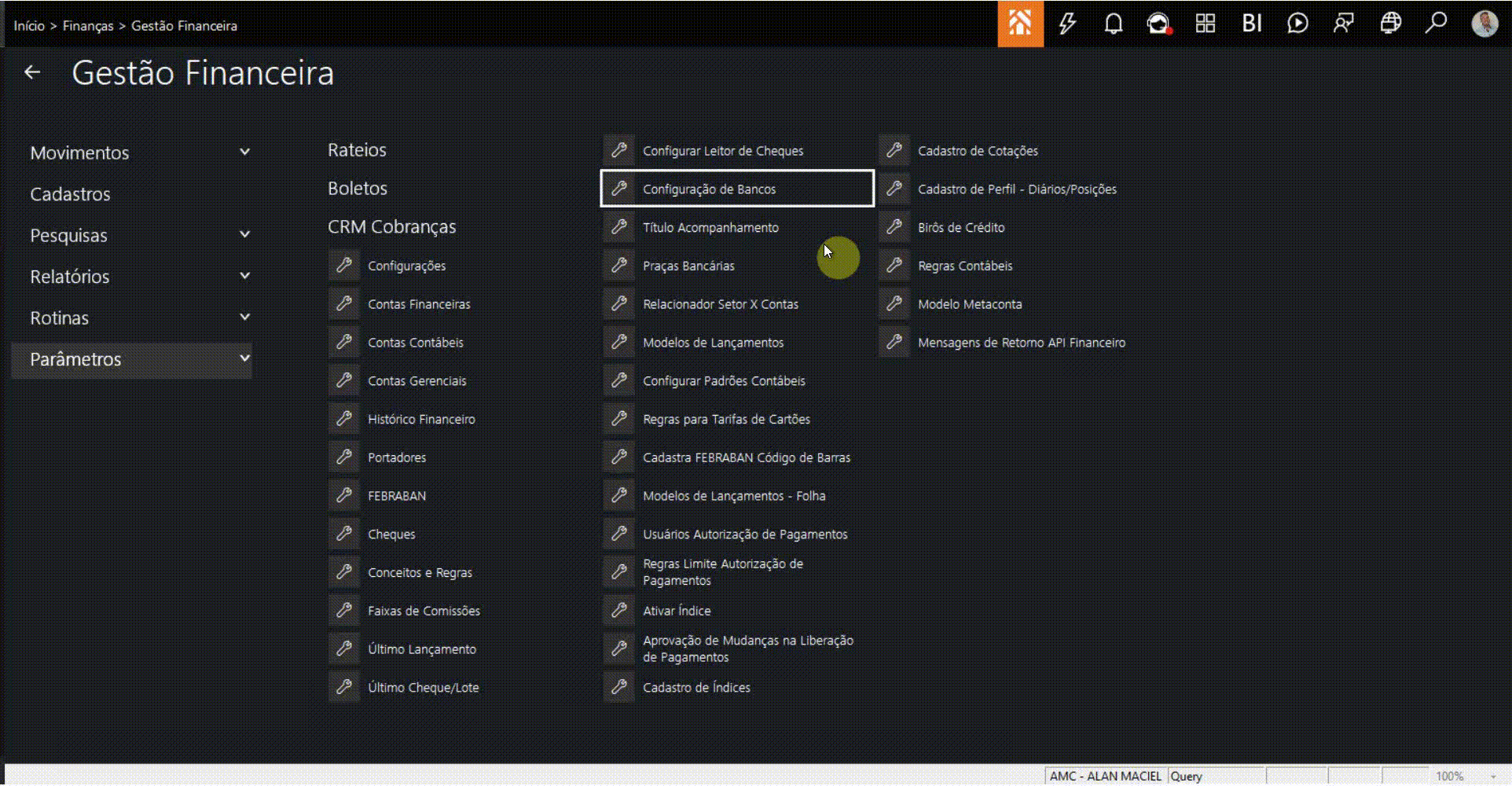Select Pesquisas in the side menu
Viewport: 1512px width, 786px height.
[x=68, y=235]
